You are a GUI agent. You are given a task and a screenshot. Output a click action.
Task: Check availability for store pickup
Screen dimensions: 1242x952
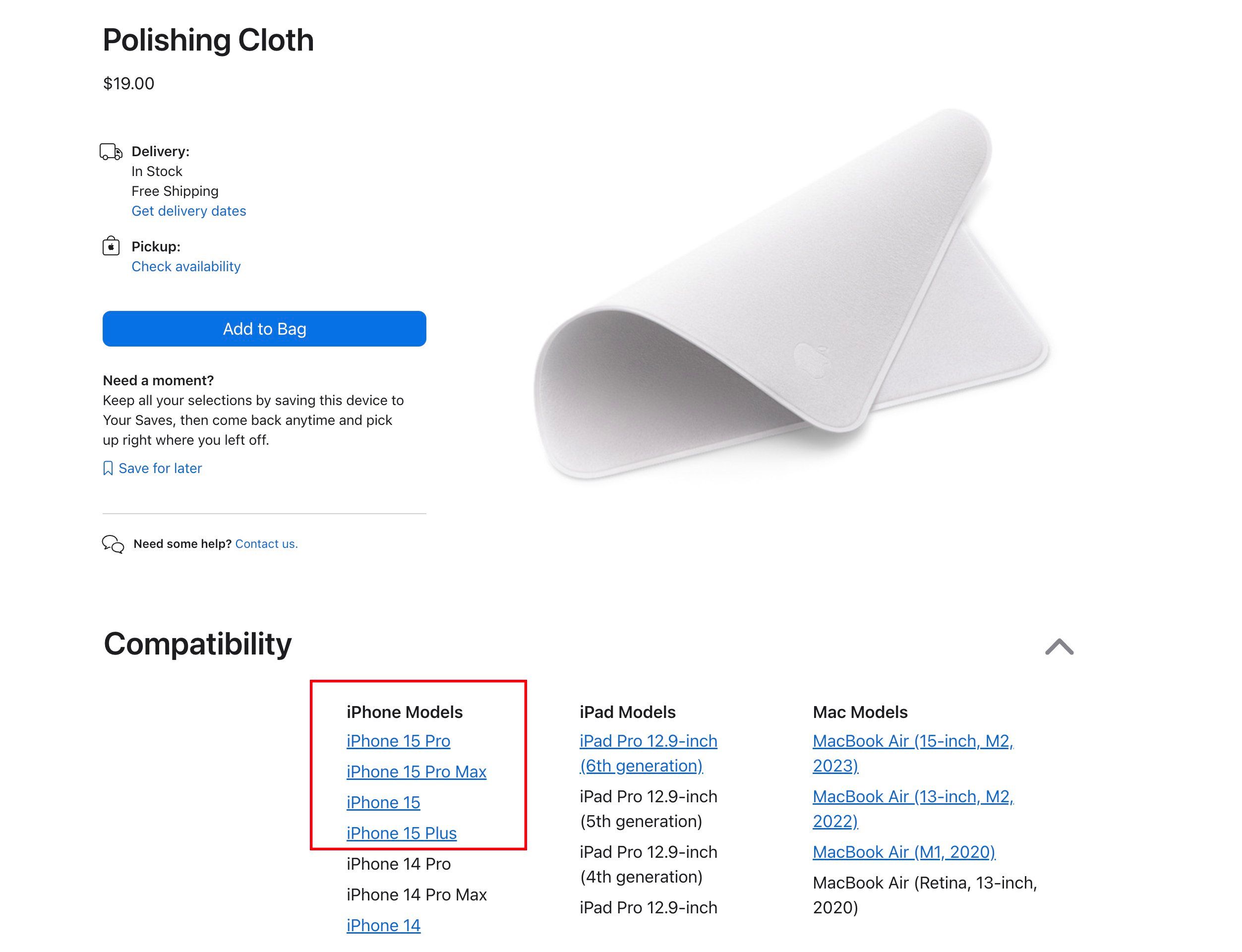click(x=186, y=266)
